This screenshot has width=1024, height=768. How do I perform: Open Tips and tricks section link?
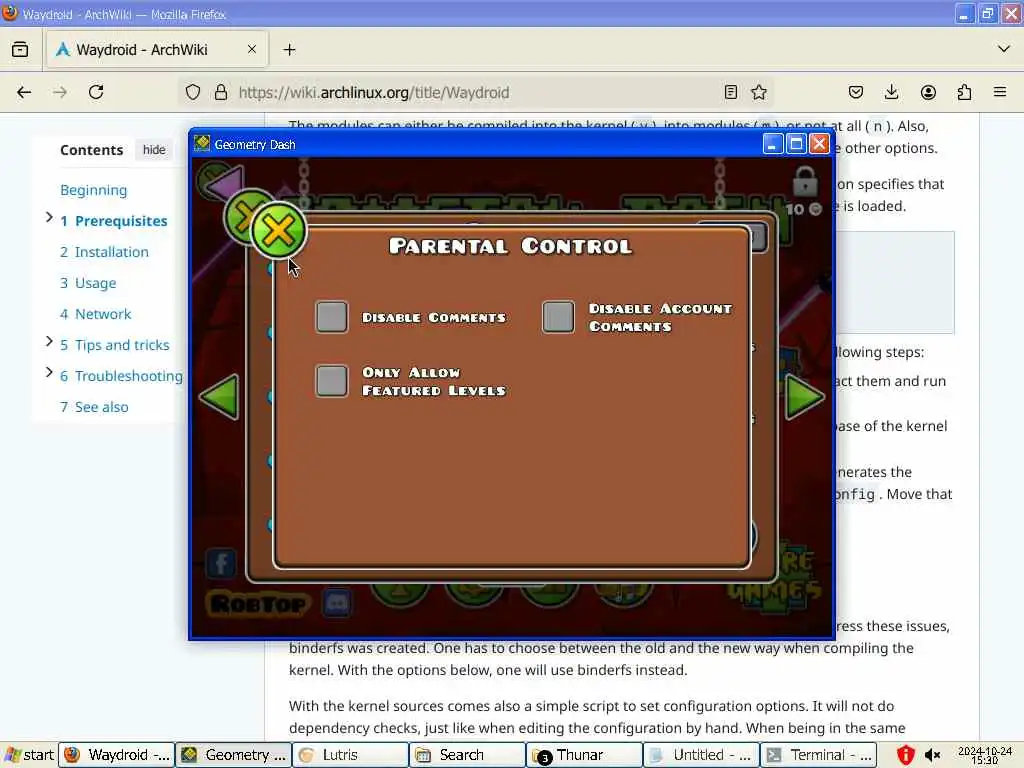tap(115, 345)
